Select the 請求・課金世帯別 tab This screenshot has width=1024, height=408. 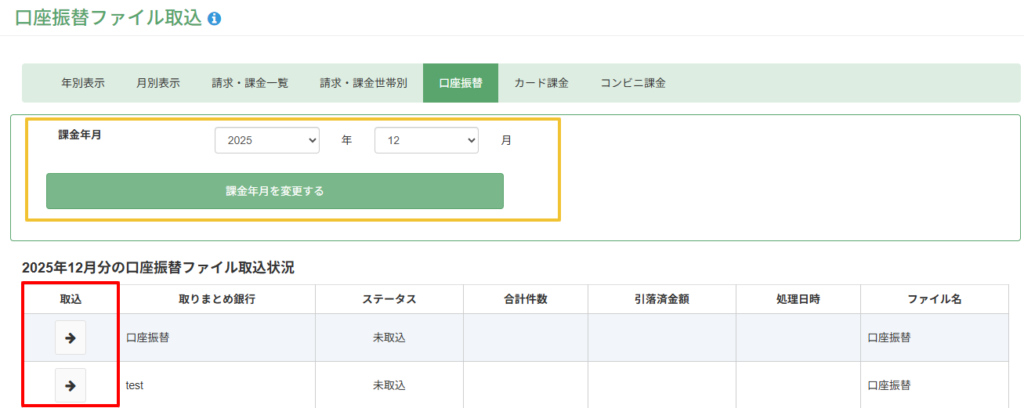363,83
